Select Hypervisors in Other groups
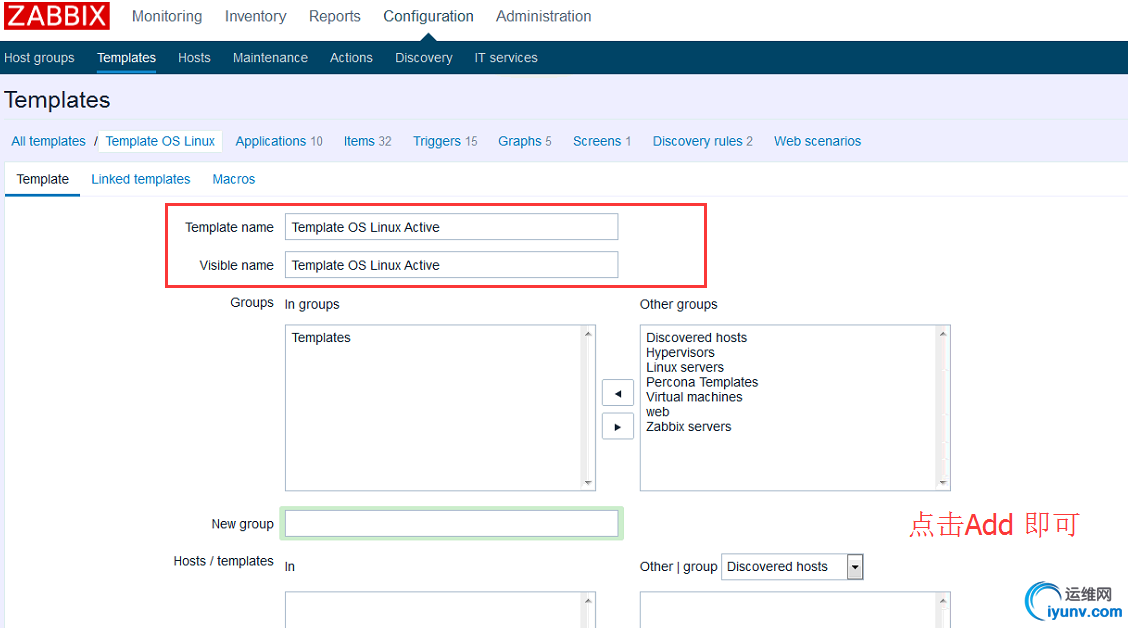 coord(680,352)
